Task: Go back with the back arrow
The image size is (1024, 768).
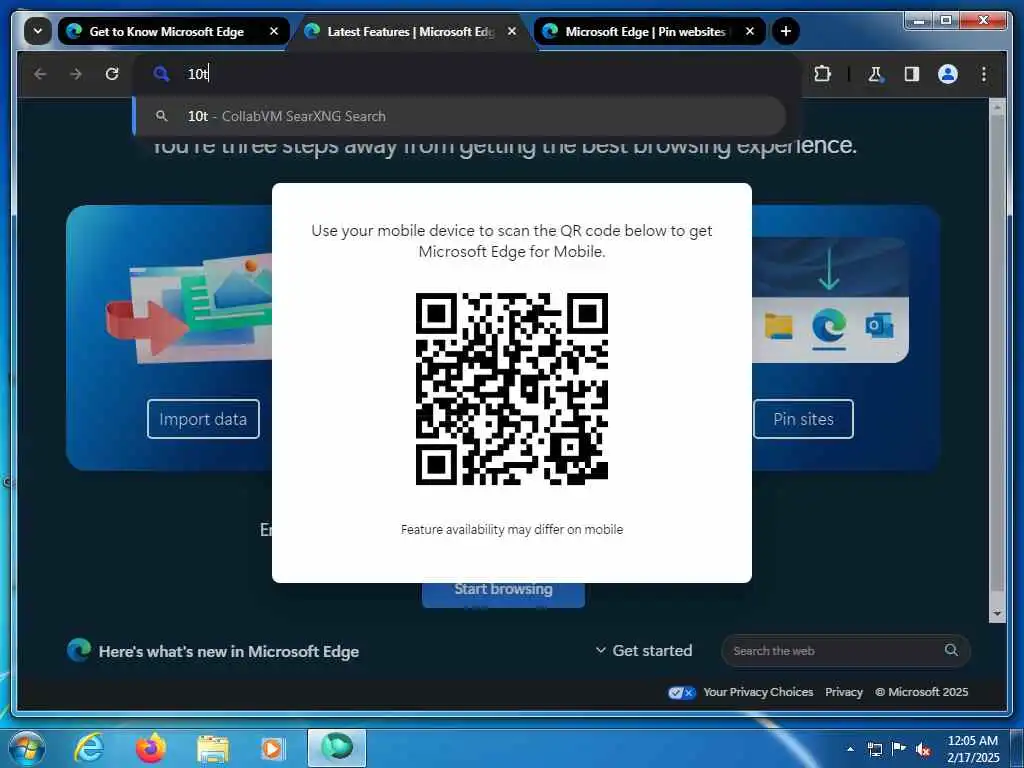Action: point(40,74)
